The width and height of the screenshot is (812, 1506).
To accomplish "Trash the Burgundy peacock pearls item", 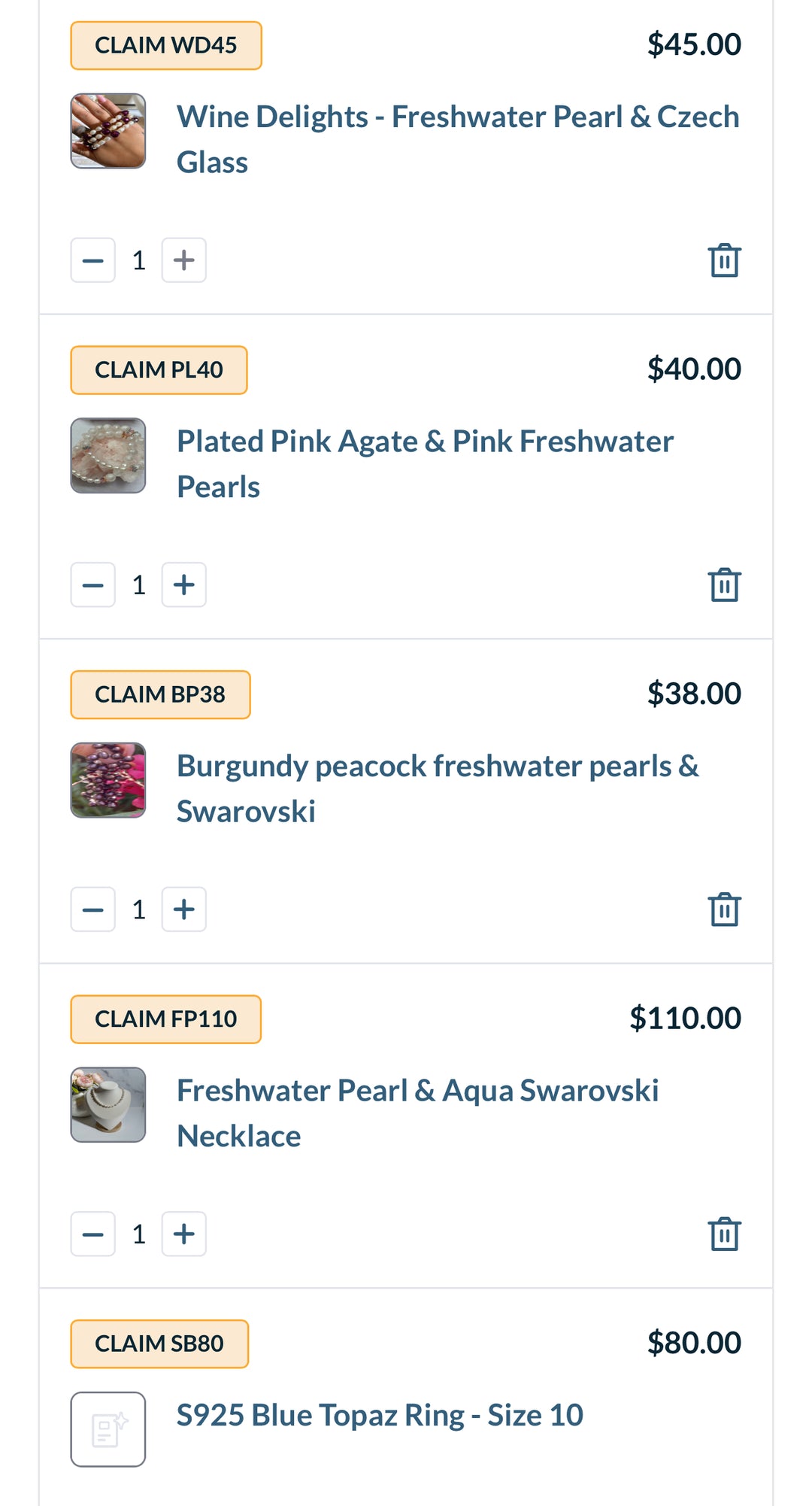I will [724, 909].
